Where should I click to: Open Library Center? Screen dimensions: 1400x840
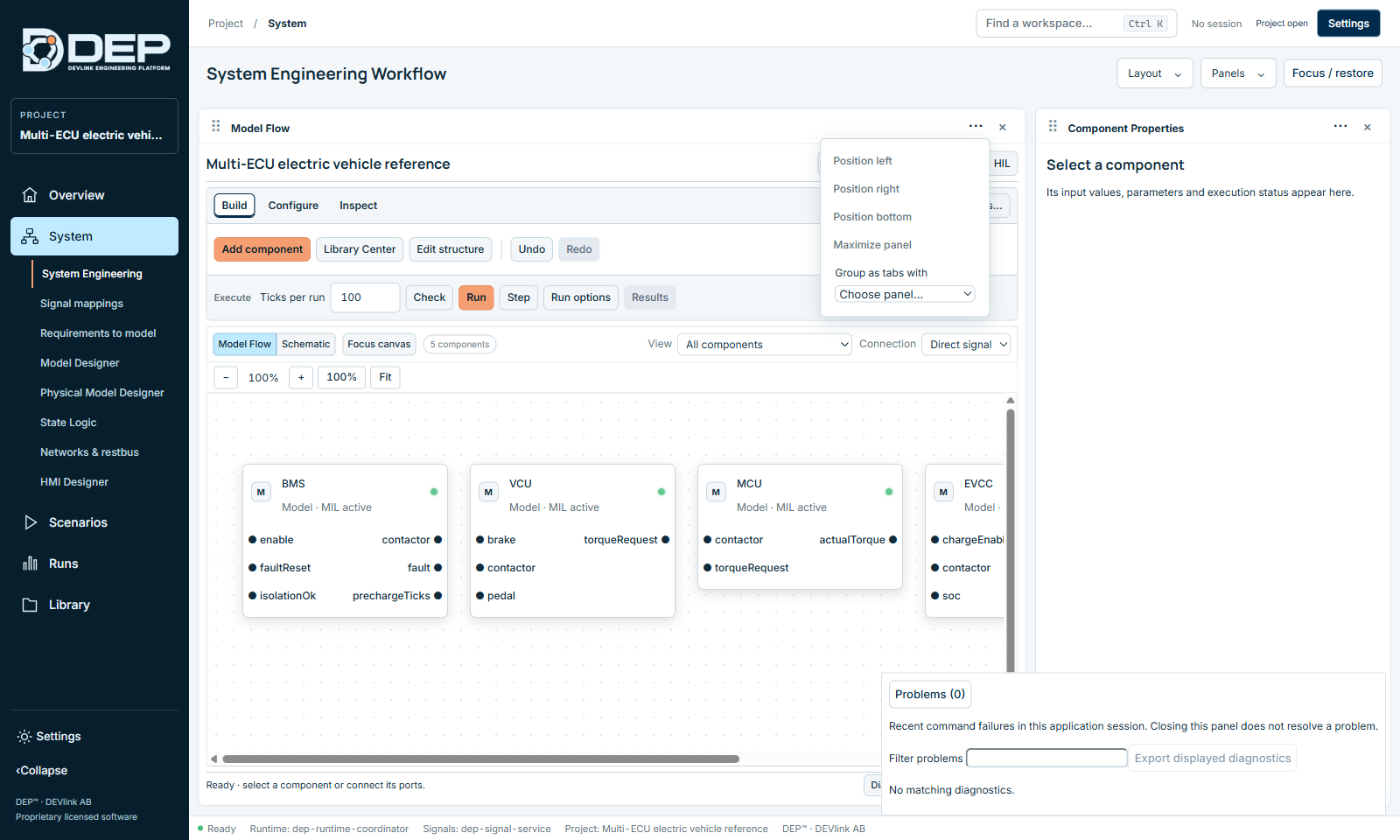pos(360,249)
